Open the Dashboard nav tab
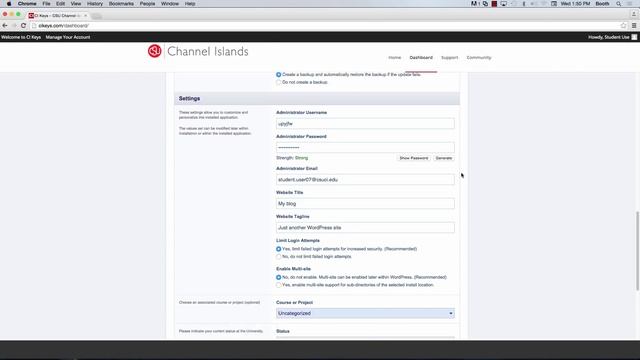 [x=421, y=58]
